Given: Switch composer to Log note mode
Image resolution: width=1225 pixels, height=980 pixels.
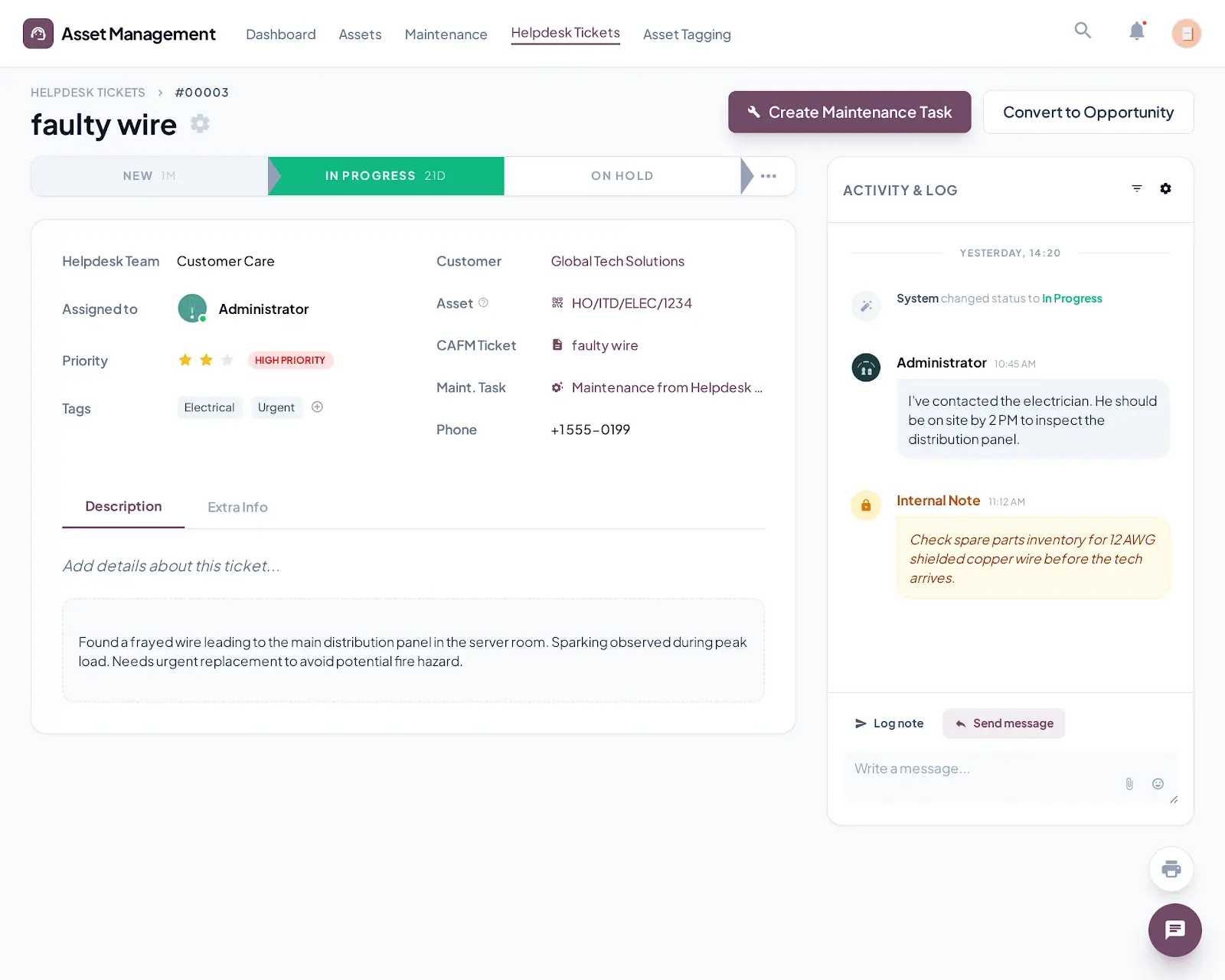Looking at the screenshot, I should 889,724.
